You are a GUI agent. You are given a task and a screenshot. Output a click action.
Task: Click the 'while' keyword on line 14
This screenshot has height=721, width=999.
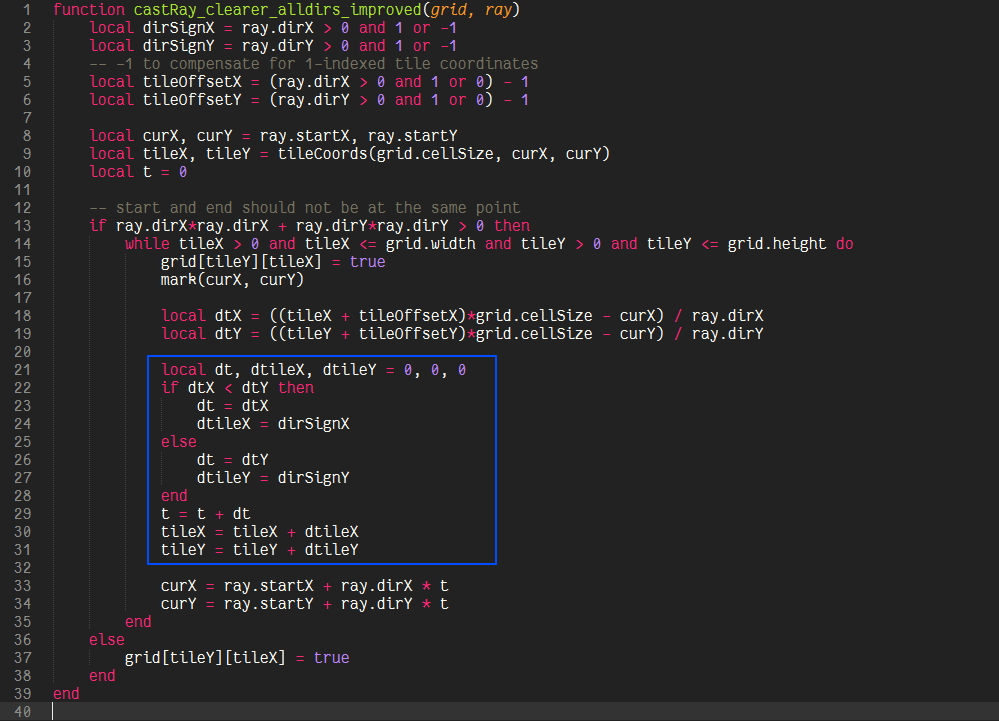pos(147,244)
